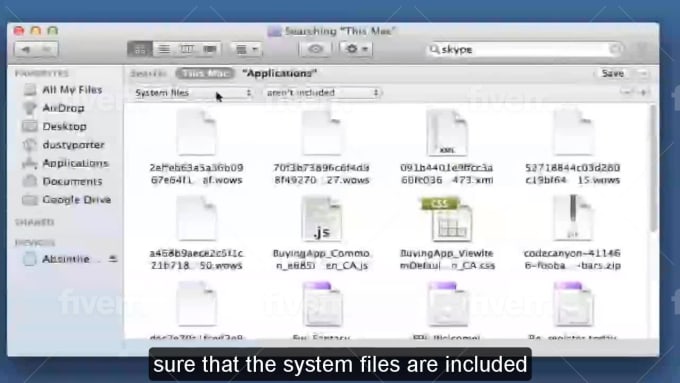Screen dimensions: 680x383
Task: Switch to column view
Action: point(186,49)
